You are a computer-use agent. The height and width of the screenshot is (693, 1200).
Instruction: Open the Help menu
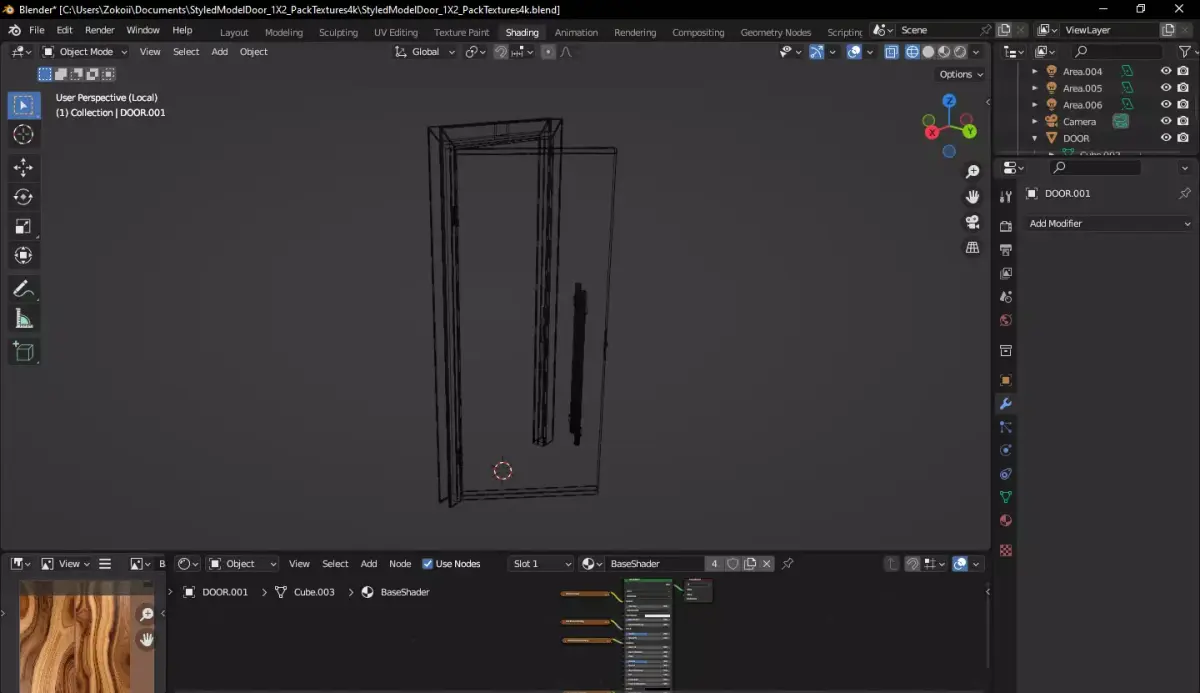[182, 31]
